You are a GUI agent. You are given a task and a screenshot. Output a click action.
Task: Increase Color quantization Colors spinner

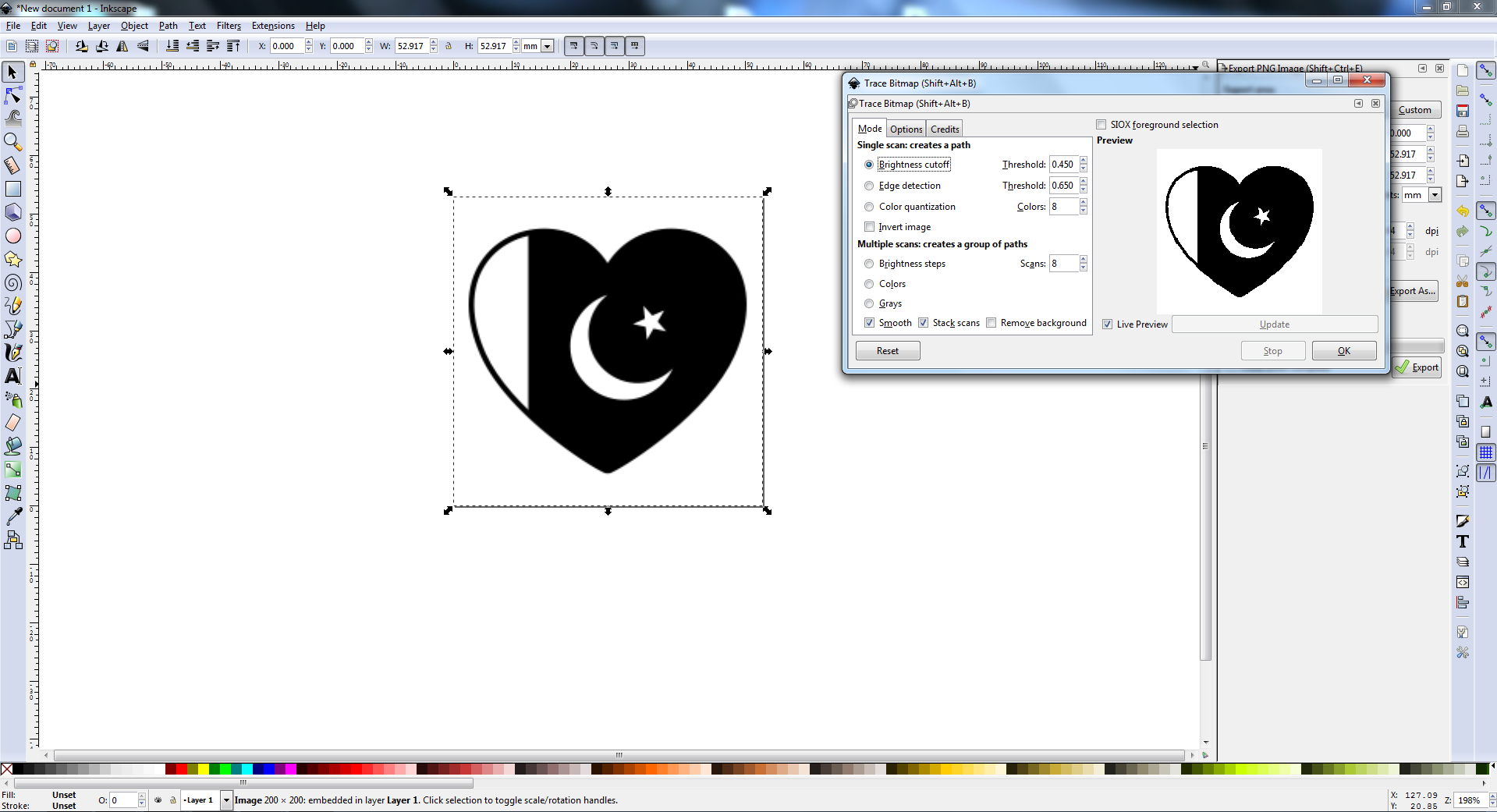tap(1084, 203)
